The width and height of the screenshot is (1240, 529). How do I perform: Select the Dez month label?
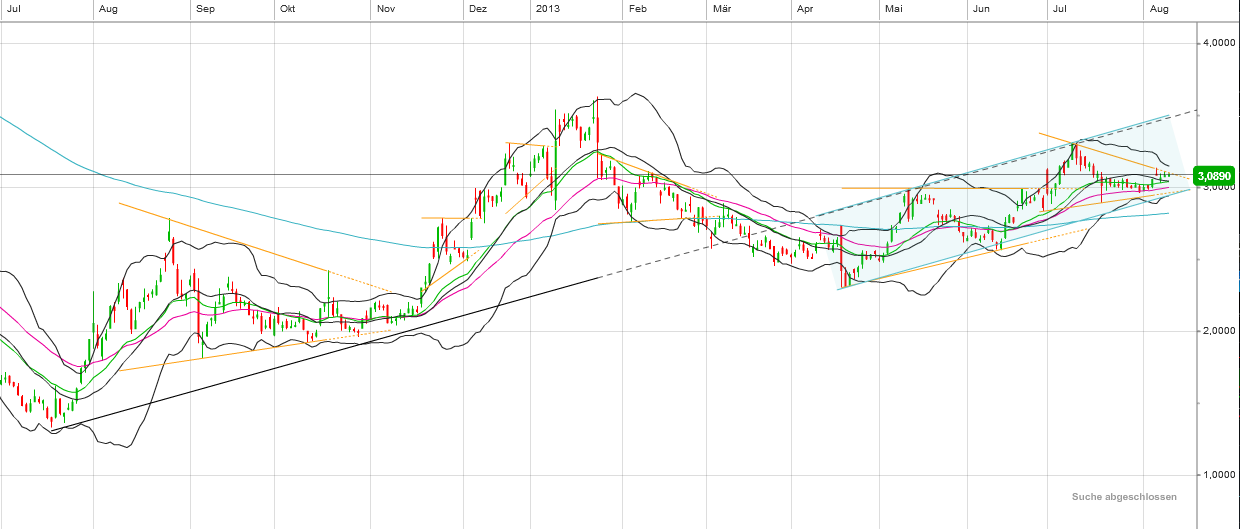(478, 8)
